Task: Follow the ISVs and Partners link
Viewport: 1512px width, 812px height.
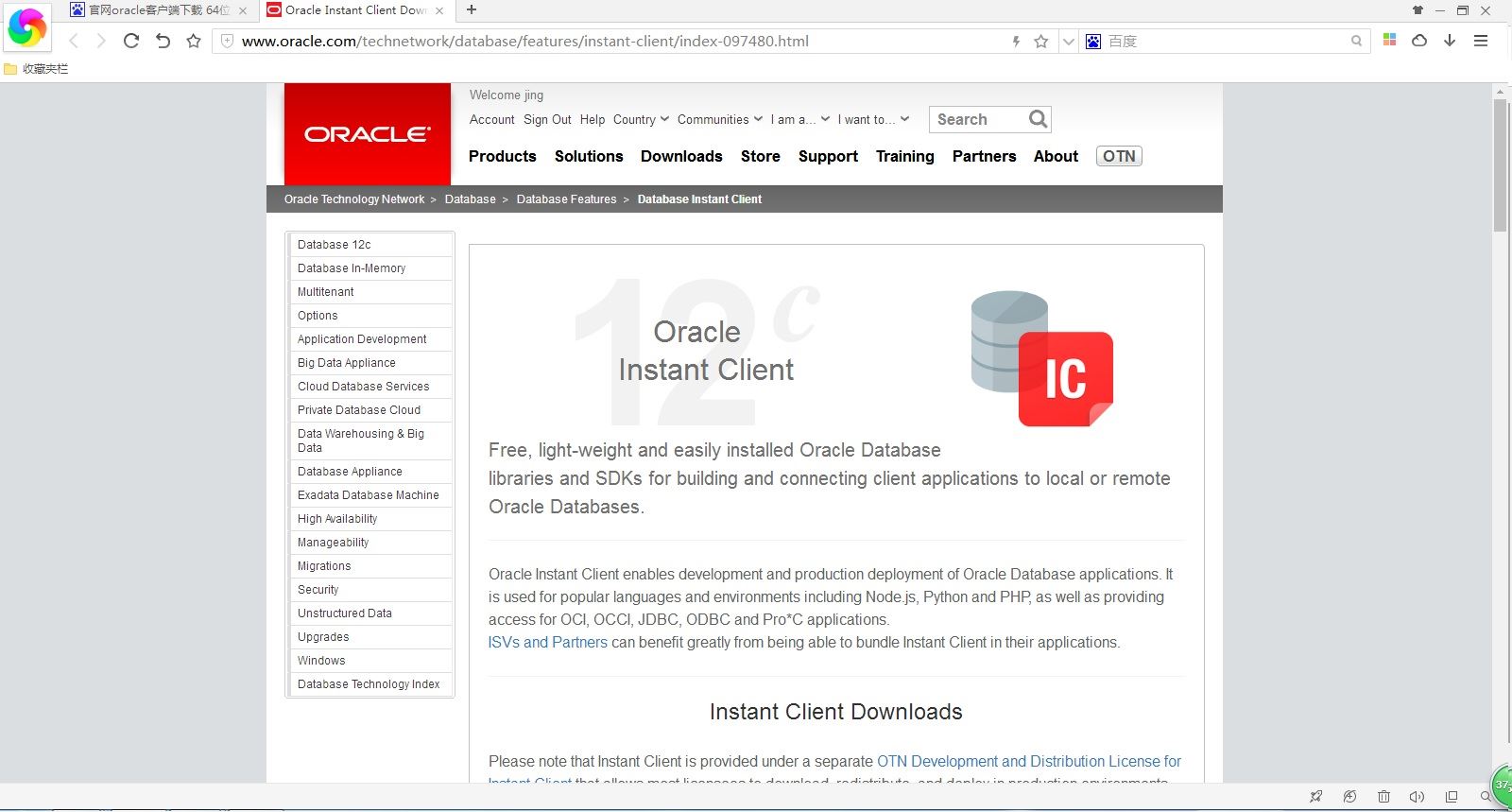Action: pyautogui.click(x=548, y=642)
